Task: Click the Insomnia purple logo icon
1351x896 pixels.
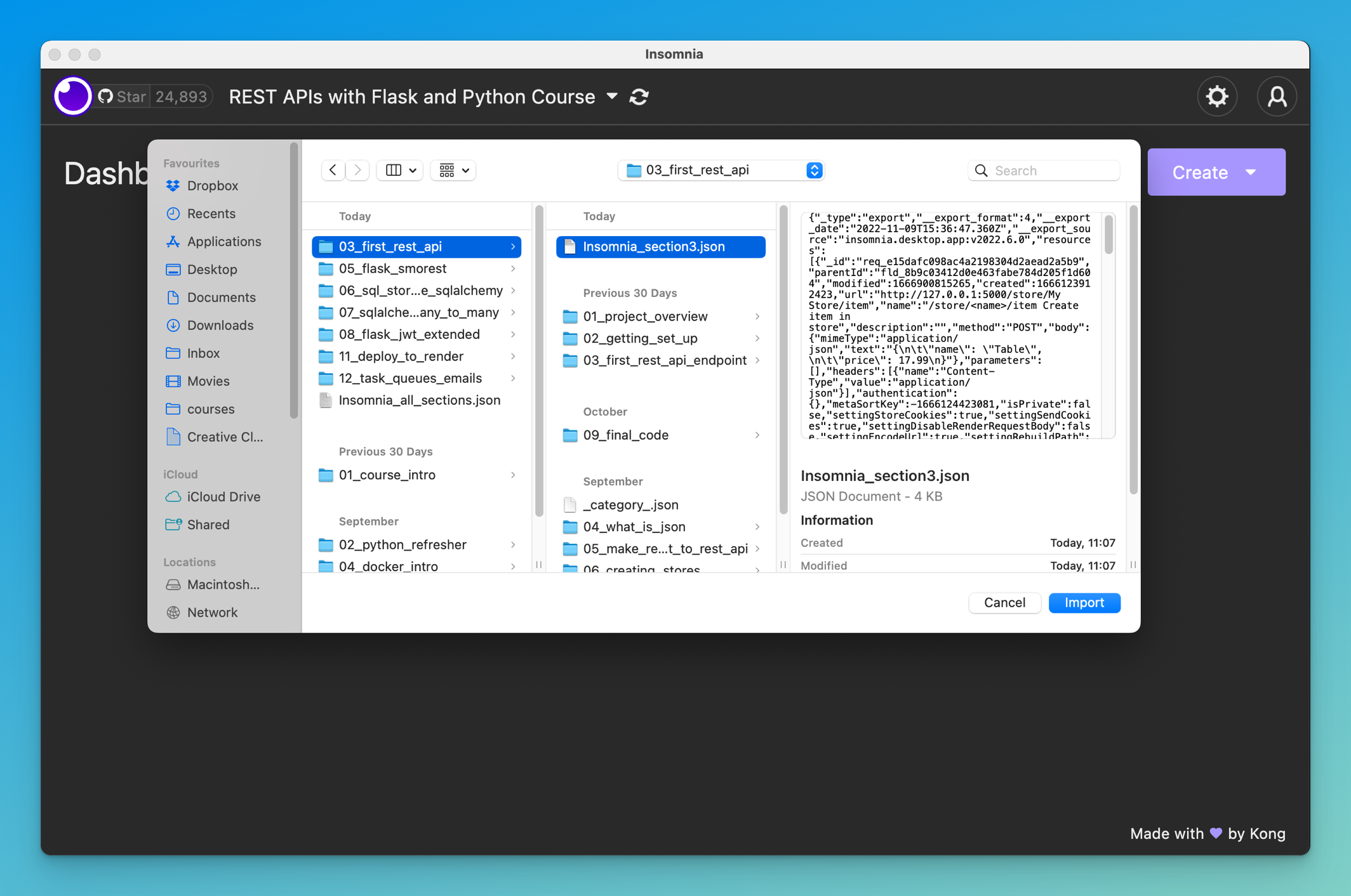Action: (x=72, y=96)
